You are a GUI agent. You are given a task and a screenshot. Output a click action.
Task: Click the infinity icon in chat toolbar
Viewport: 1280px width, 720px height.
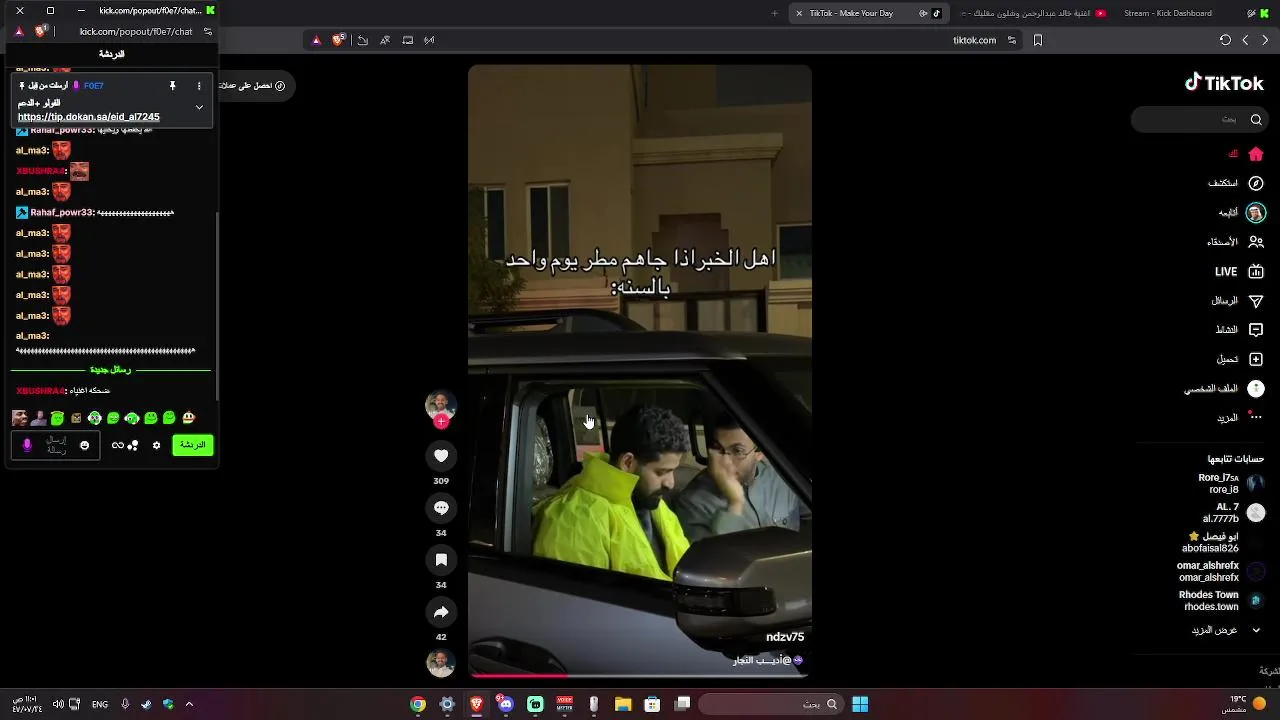tap(118, 445)
